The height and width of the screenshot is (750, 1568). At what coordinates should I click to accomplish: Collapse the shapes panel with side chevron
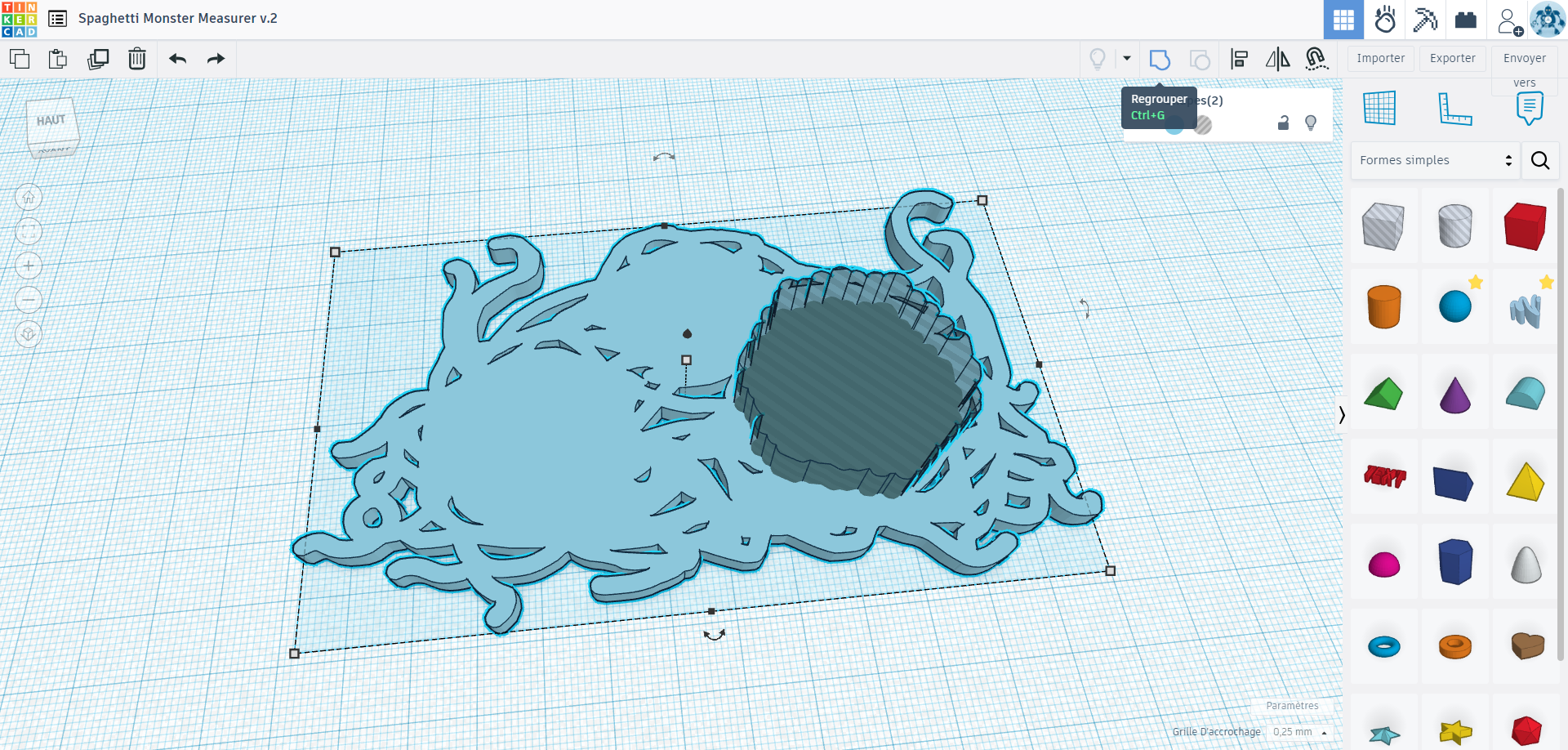tap(1342, 415)
